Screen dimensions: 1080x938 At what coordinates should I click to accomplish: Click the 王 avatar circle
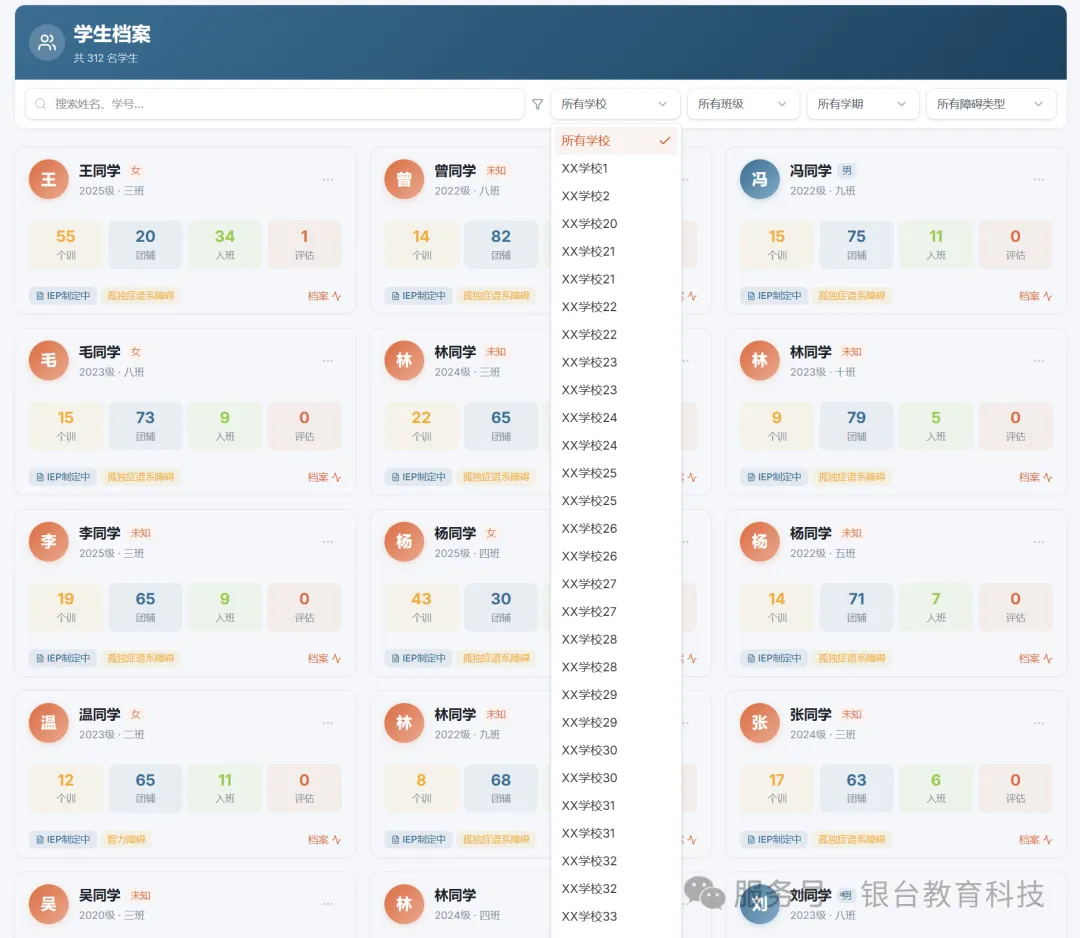[x=48, y=180]
